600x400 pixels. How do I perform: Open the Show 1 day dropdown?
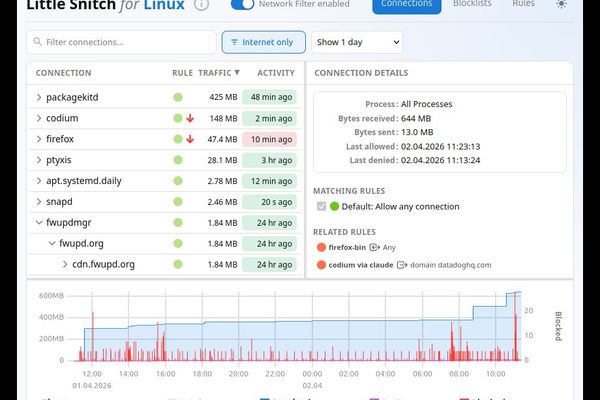[x=357, y=42]
